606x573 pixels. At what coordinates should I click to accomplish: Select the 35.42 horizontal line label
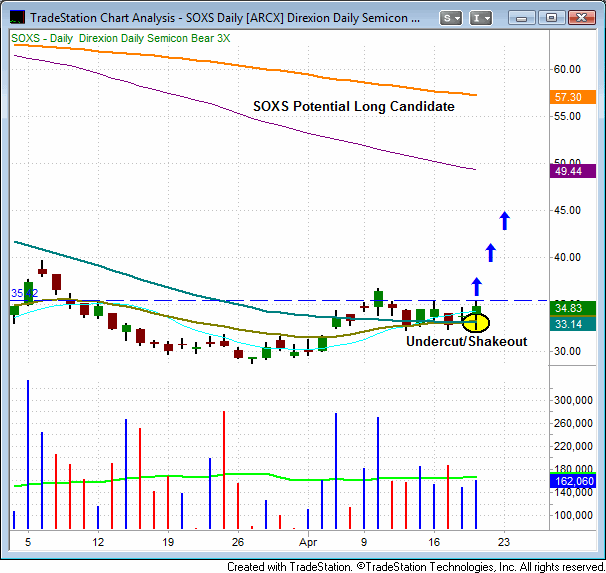pos(25,293)
